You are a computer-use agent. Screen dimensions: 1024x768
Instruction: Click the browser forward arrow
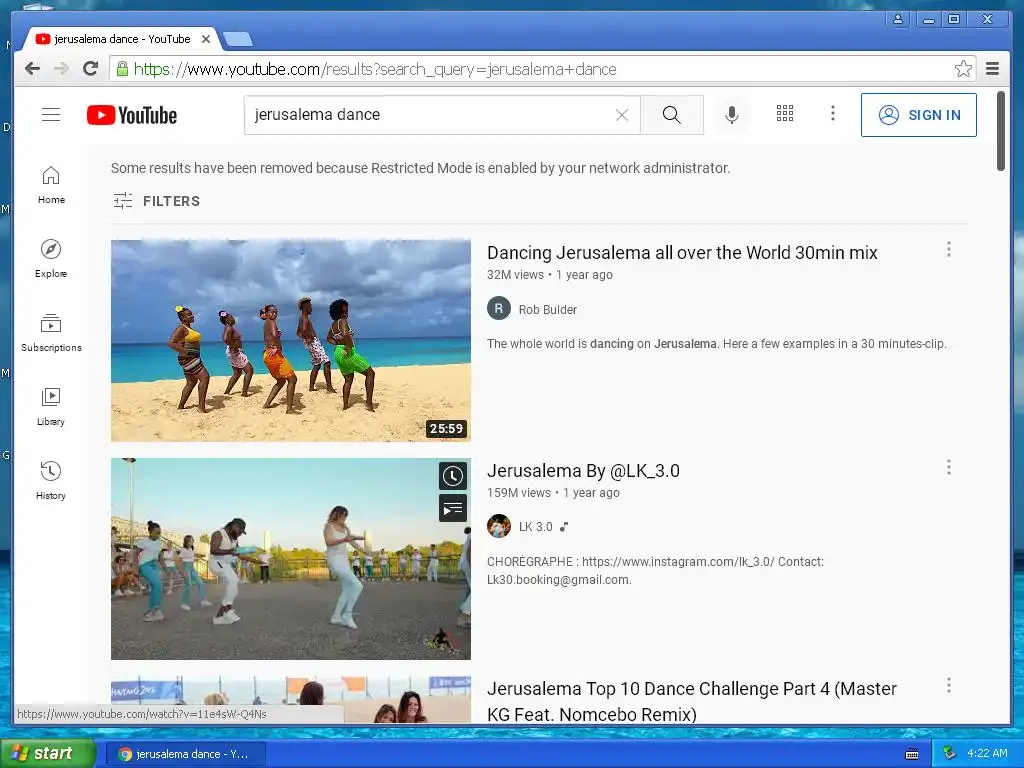(61, 69)
